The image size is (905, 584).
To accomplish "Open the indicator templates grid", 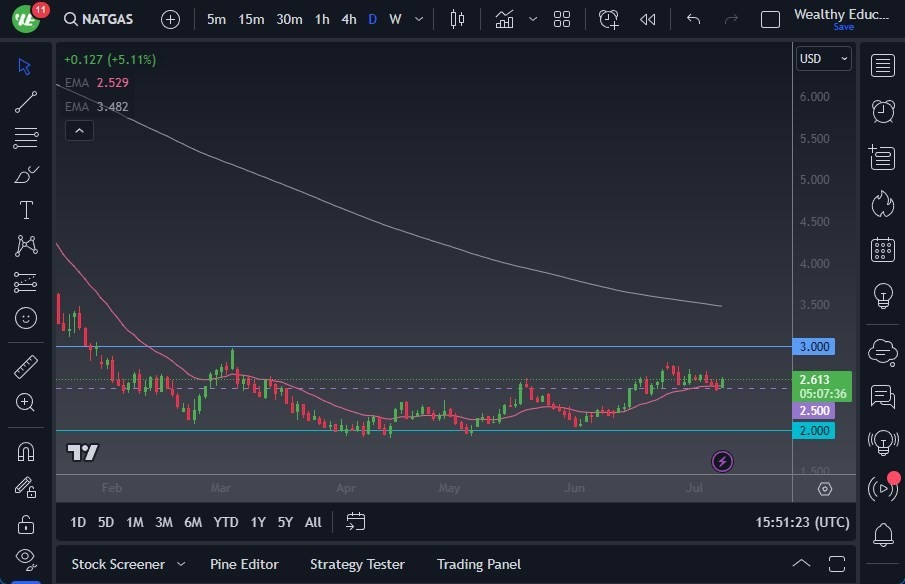I will tap(562, 19).
